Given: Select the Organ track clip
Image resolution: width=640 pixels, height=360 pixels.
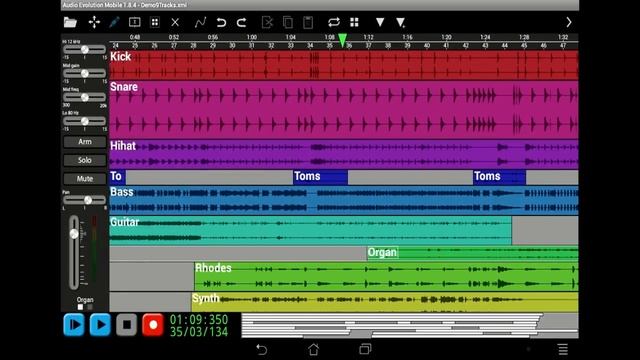Looking at the screenshot, I should coord(473,253).
